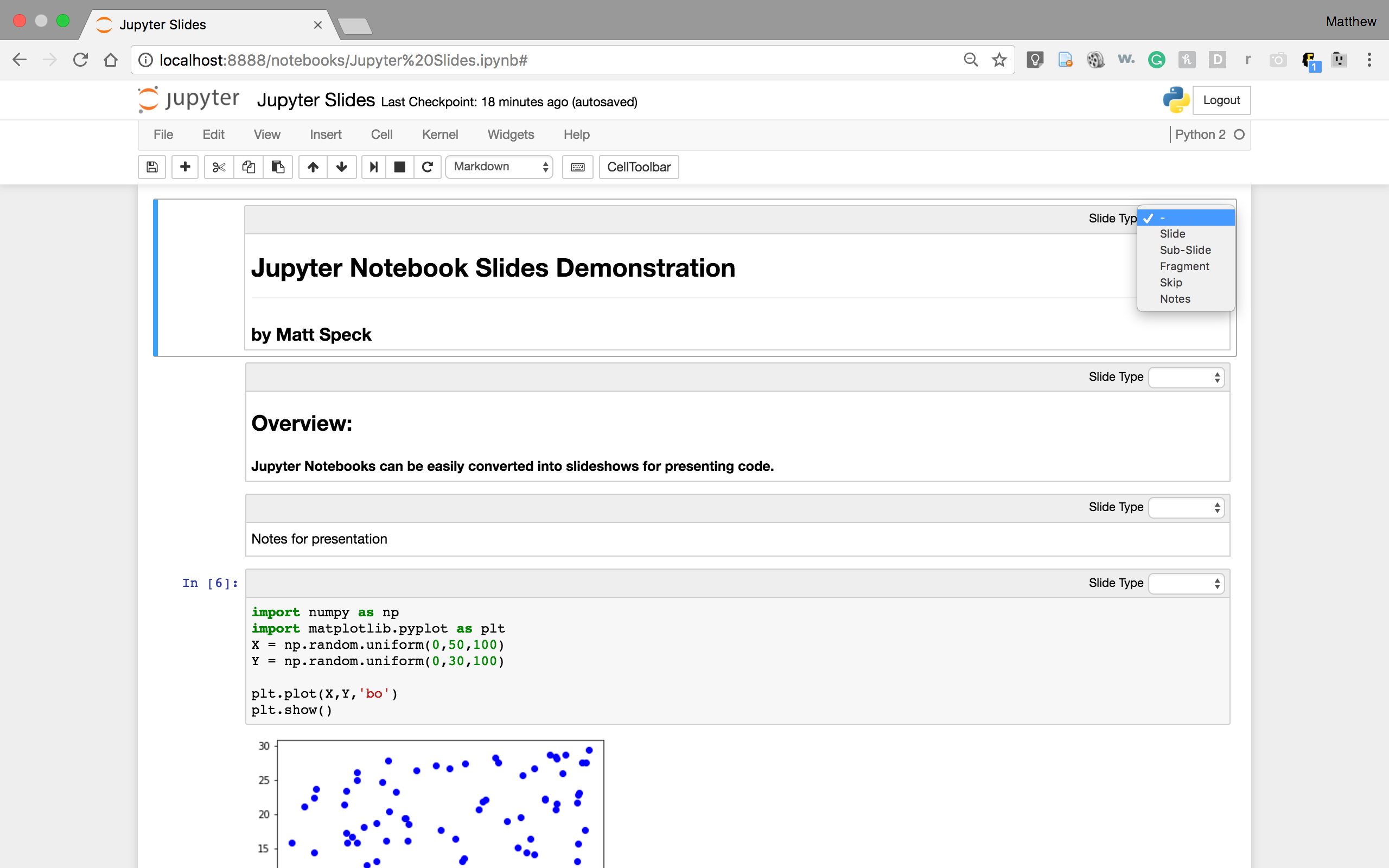Click the save/checkpoint icon in toolbar
This screenshot has height=868, width=1389.
pos(152,167)
